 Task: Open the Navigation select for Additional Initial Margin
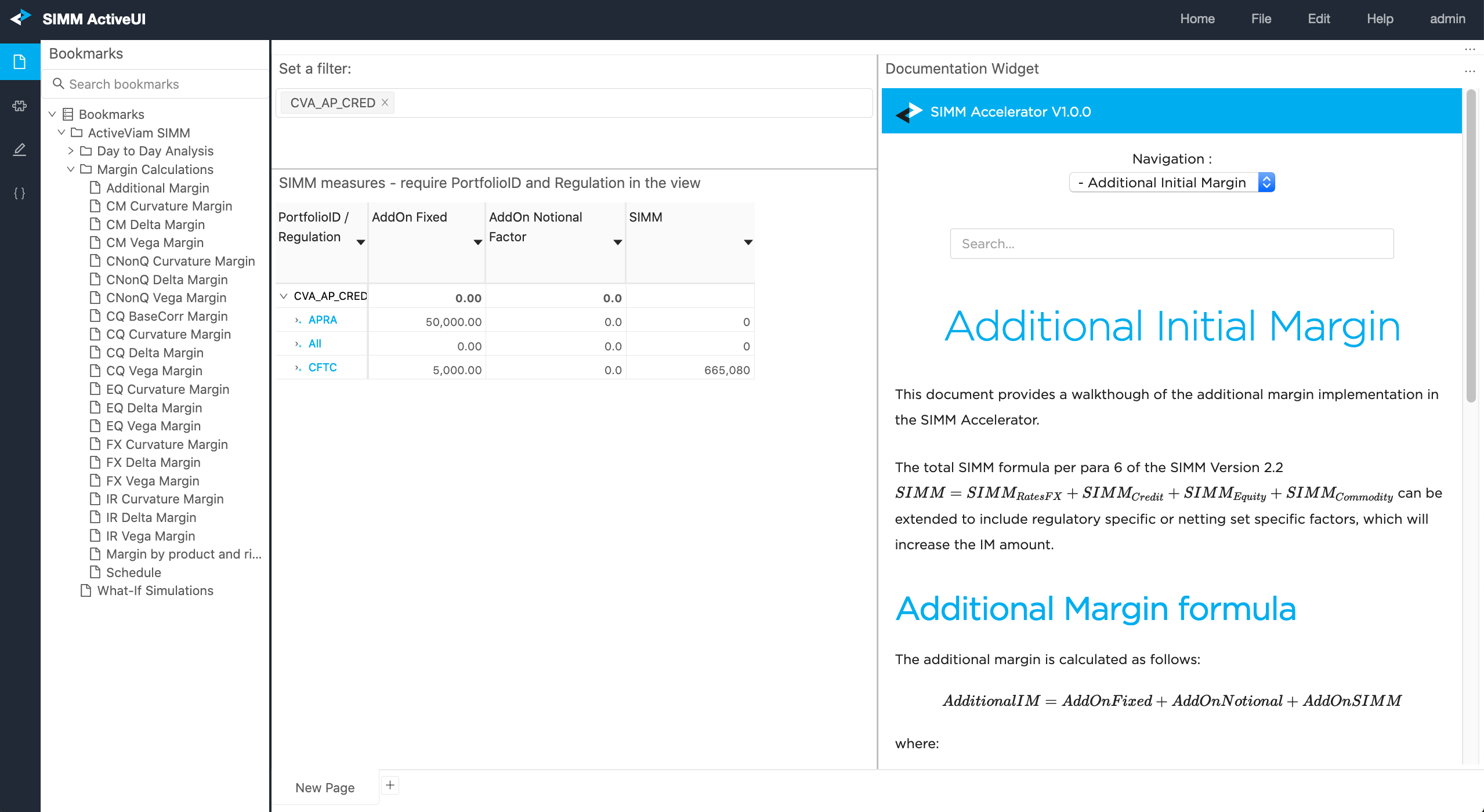(1172, 182)
